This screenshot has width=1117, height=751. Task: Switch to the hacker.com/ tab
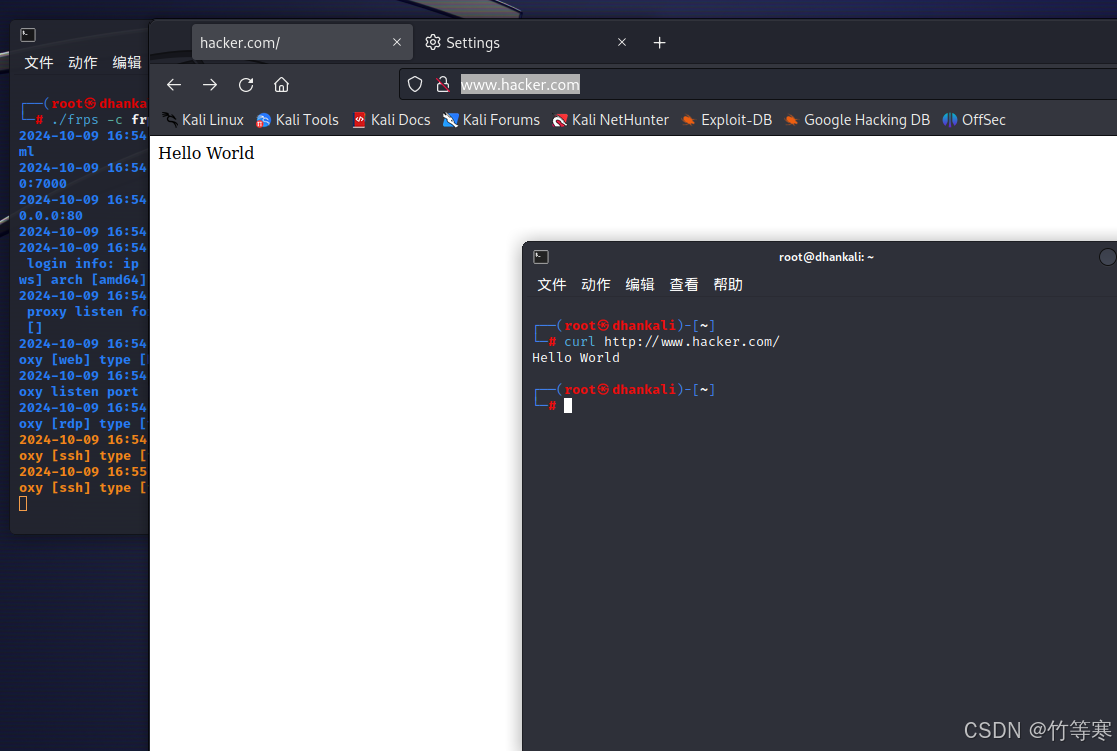click(x=302, y=43)
